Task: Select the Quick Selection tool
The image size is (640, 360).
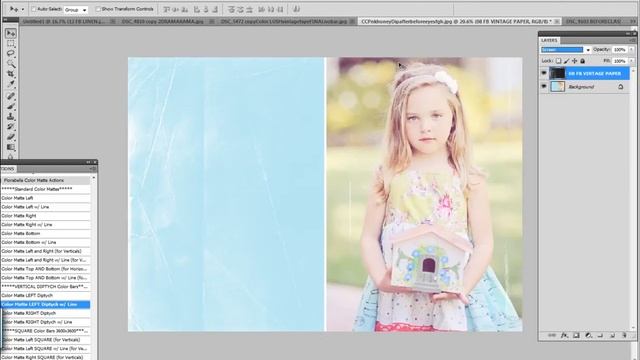Action: tap(11, 64)
